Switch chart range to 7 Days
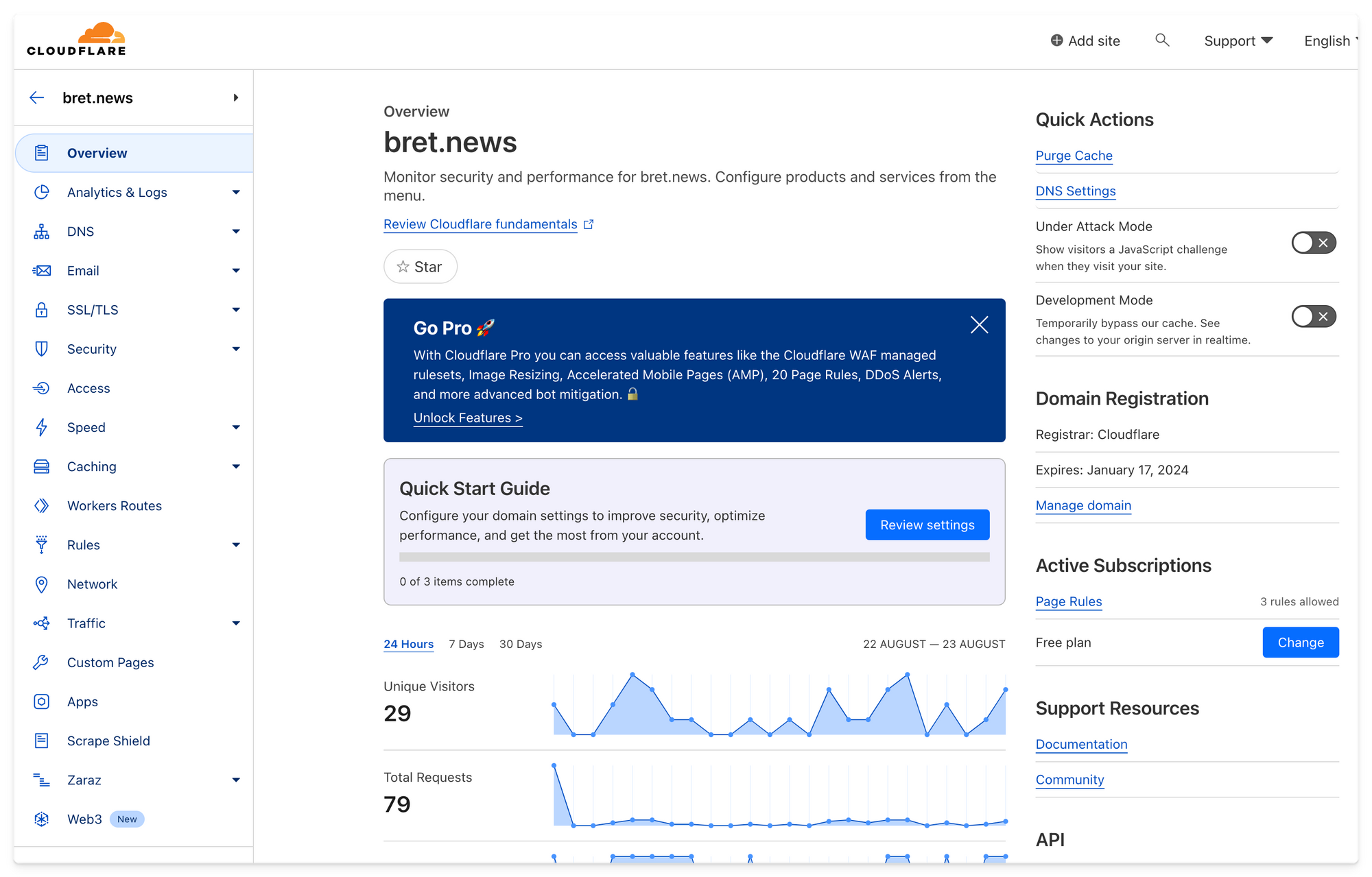The image size is (1372, 877). [x=466, y=645]
